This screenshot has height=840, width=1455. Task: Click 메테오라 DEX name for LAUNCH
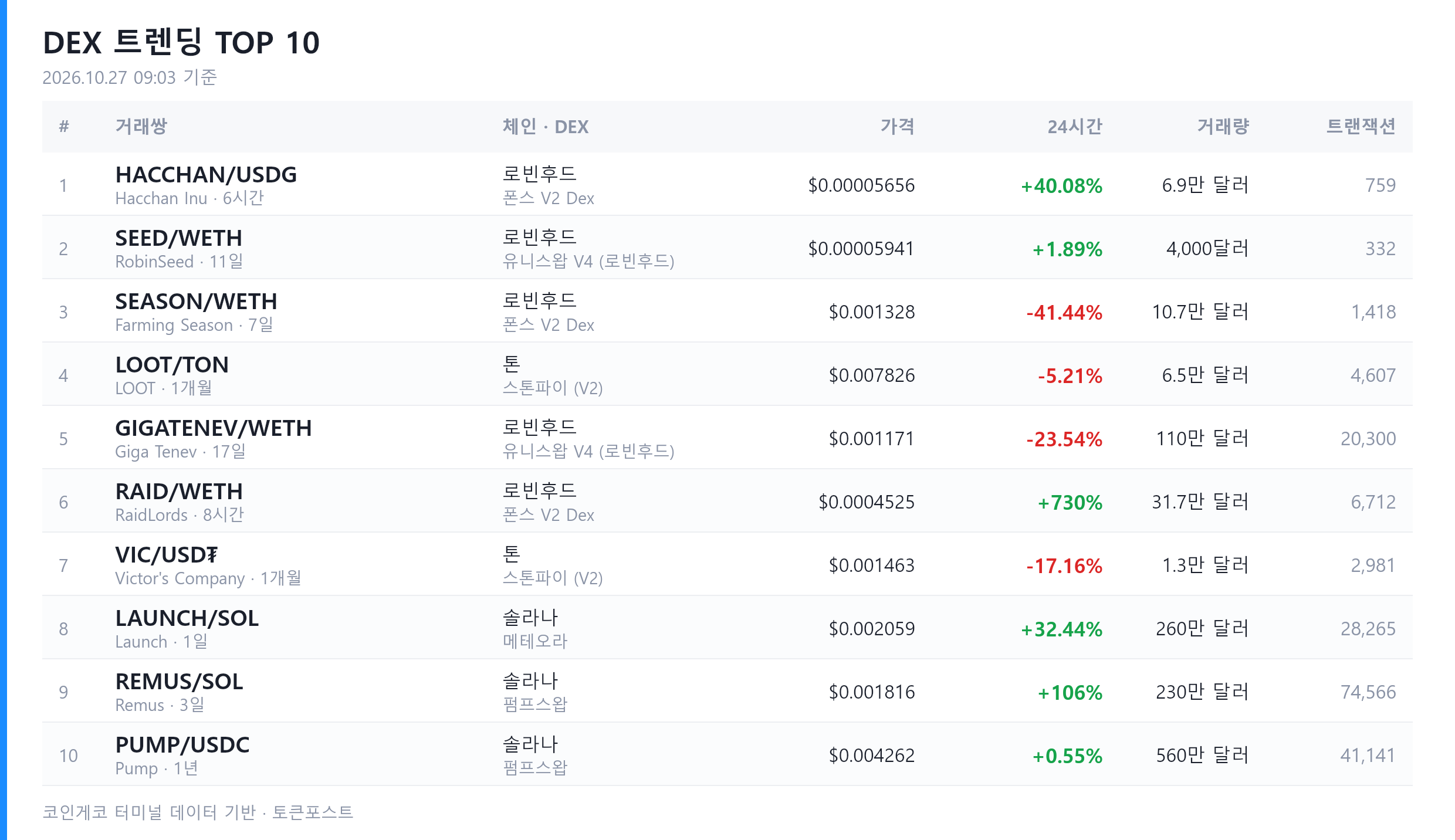pyautogui.click(x=535, y=641)
